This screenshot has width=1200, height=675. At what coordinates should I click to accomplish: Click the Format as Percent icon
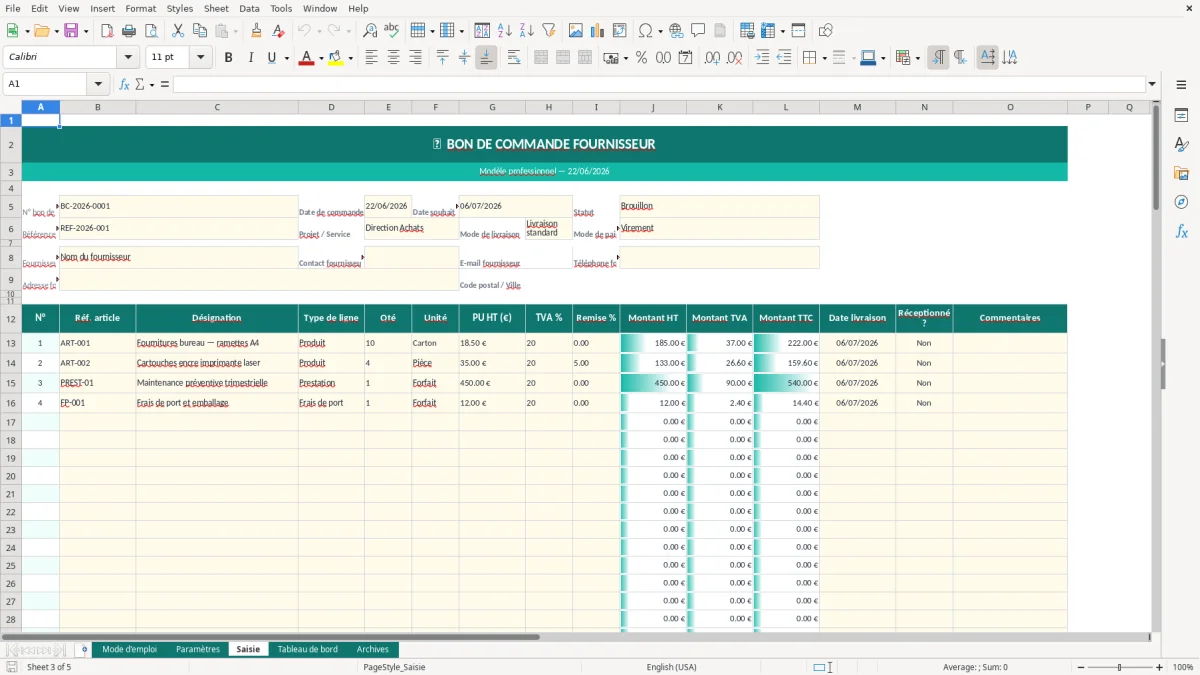(x=641, y=58)
